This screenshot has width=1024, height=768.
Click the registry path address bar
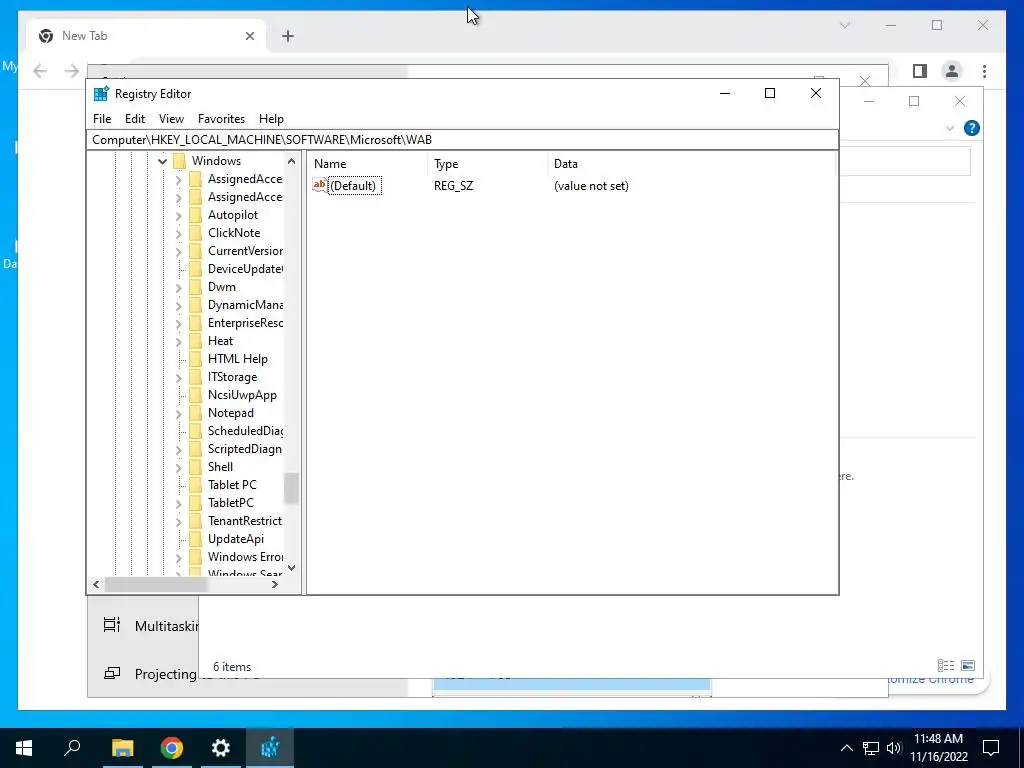tap(462, 140)
